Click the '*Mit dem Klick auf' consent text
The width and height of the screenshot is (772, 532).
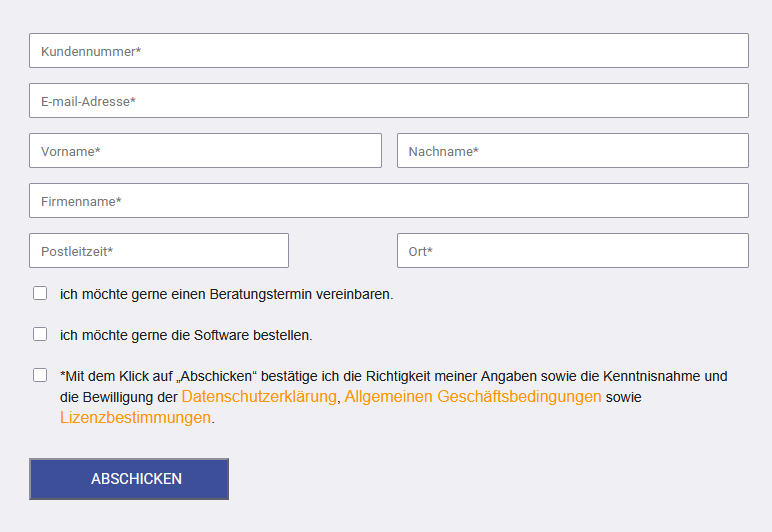[x=117, y=377]
